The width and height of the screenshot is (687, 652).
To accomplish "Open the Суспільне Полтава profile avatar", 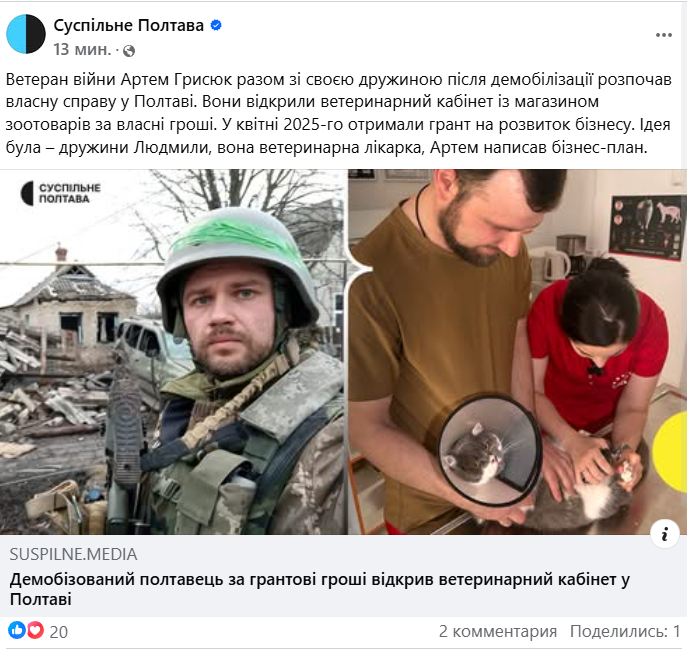I will (x=26, y=34).
